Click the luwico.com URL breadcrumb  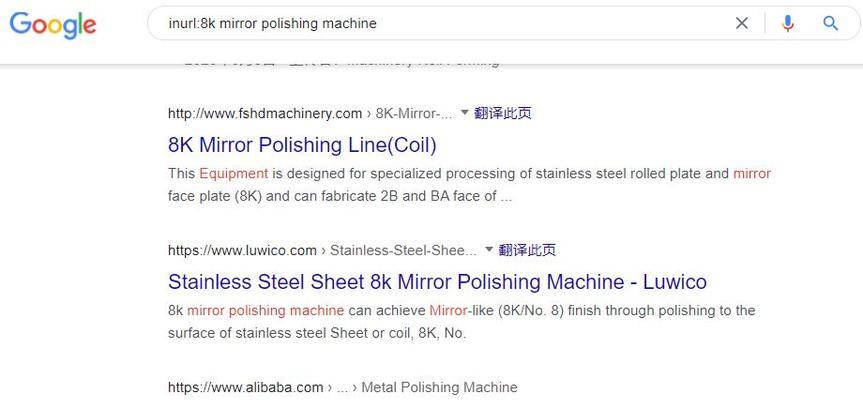[242, 251]
